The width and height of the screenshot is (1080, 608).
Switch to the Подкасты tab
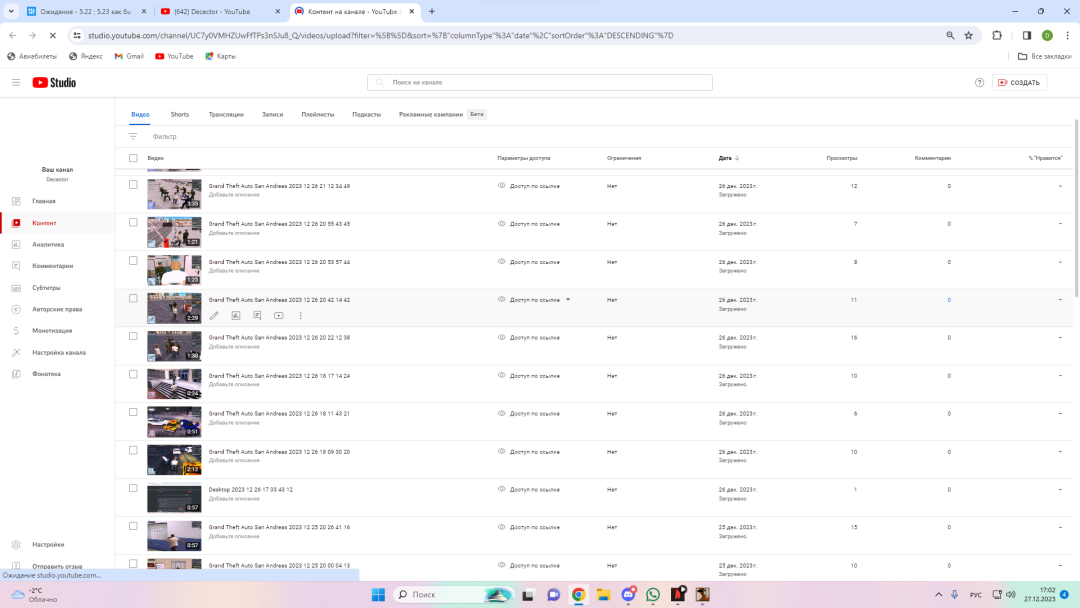coord(366,114)
